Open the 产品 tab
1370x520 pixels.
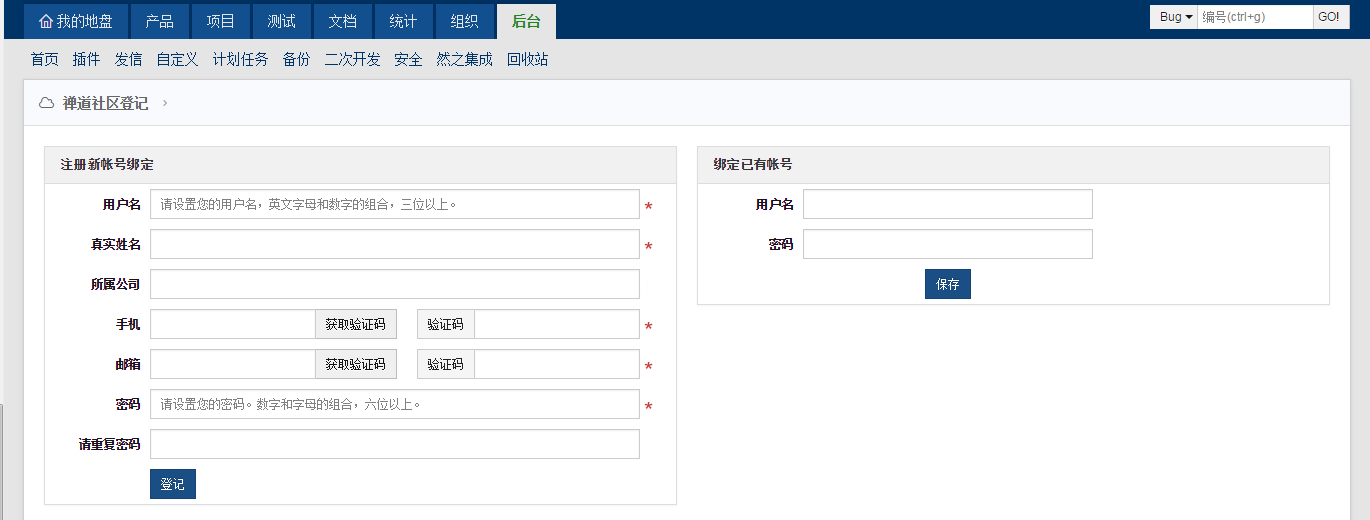(159, 21)
